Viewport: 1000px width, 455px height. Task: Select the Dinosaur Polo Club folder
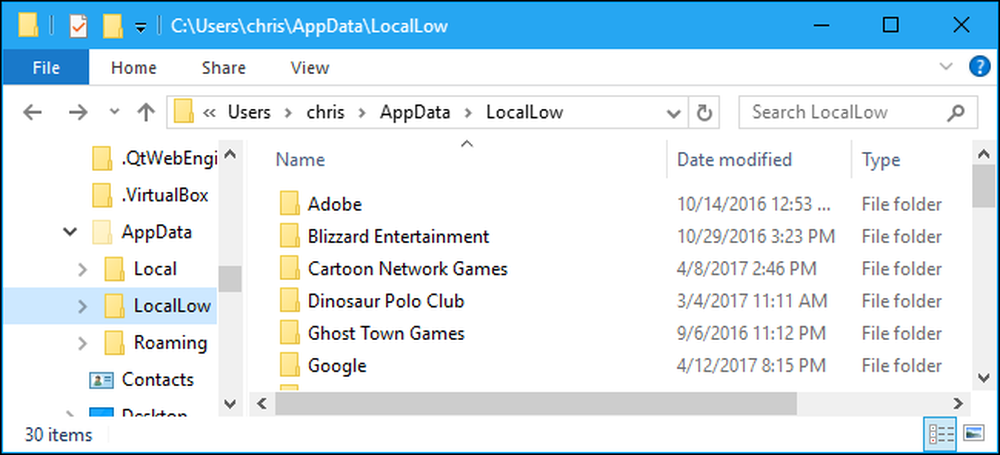(x=386, y=301)
